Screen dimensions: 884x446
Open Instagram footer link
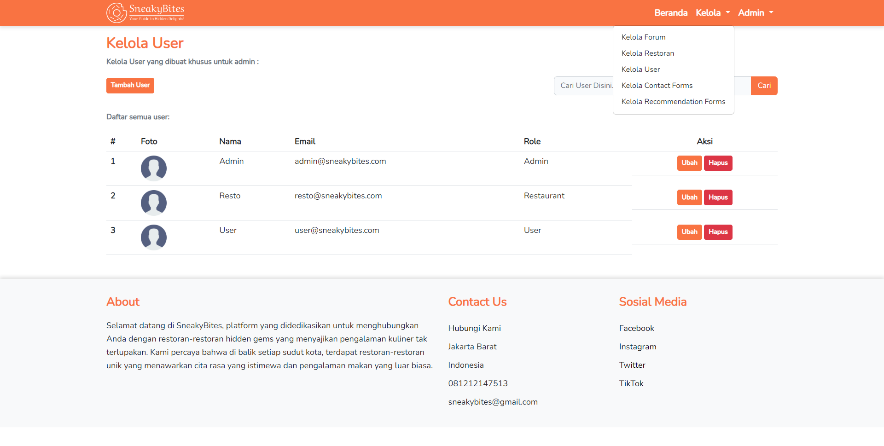[x=638, y=347]
